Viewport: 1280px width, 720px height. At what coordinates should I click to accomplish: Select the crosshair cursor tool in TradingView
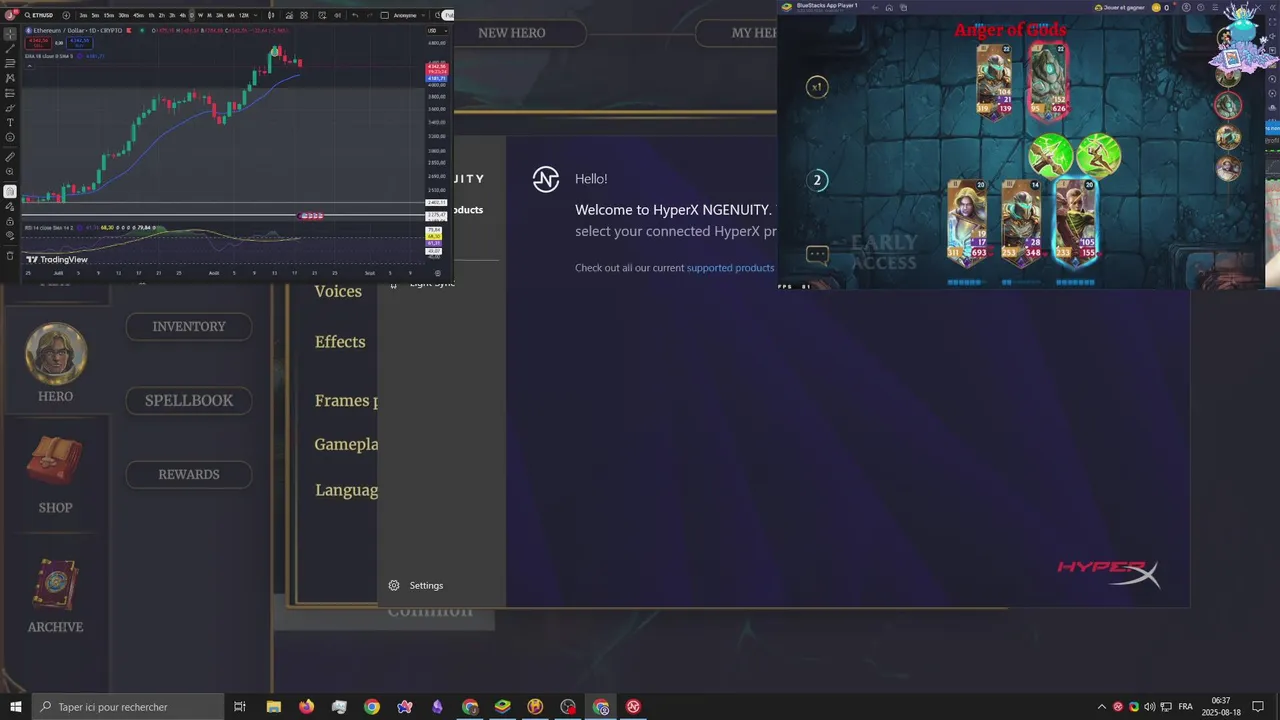click(10, 34)
